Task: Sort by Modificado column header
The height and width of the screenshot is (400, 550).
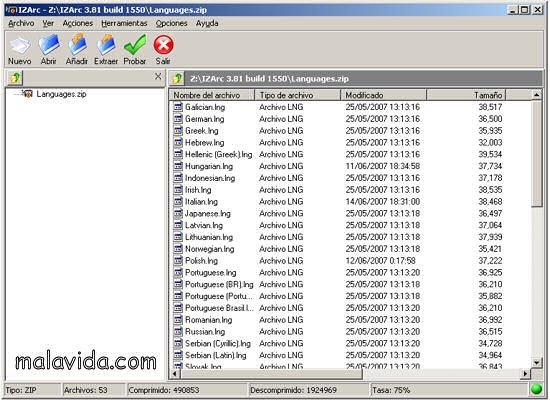Action: (383, 95)
